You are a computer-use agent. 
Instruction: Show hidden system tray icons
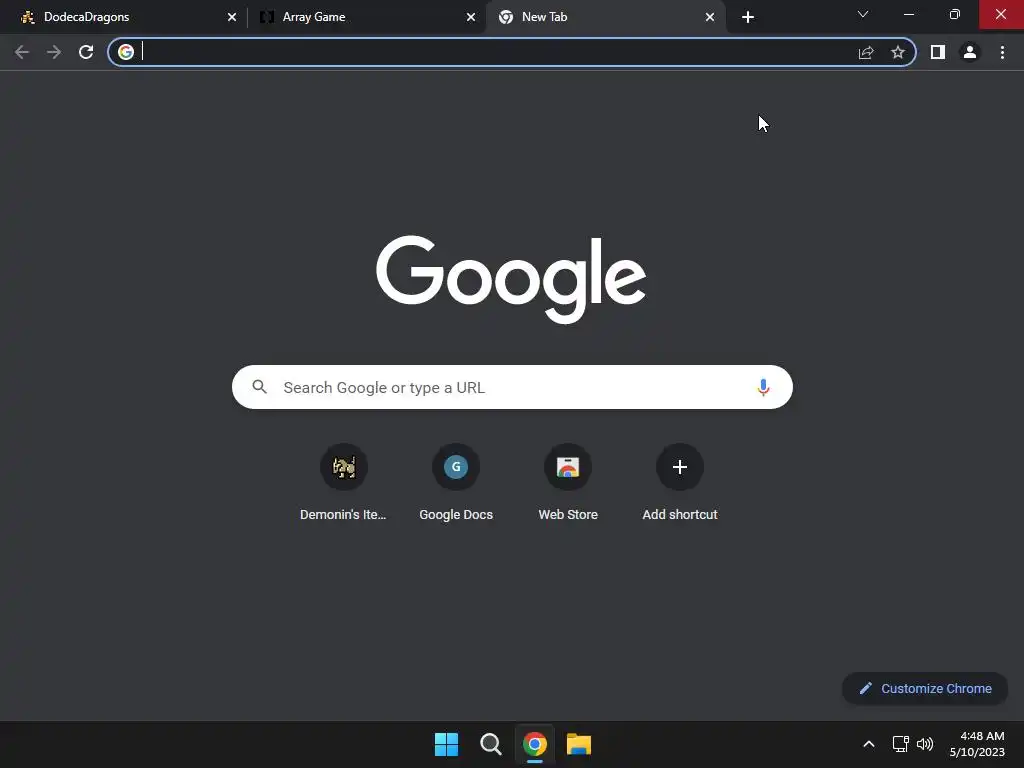click(869, 744)
